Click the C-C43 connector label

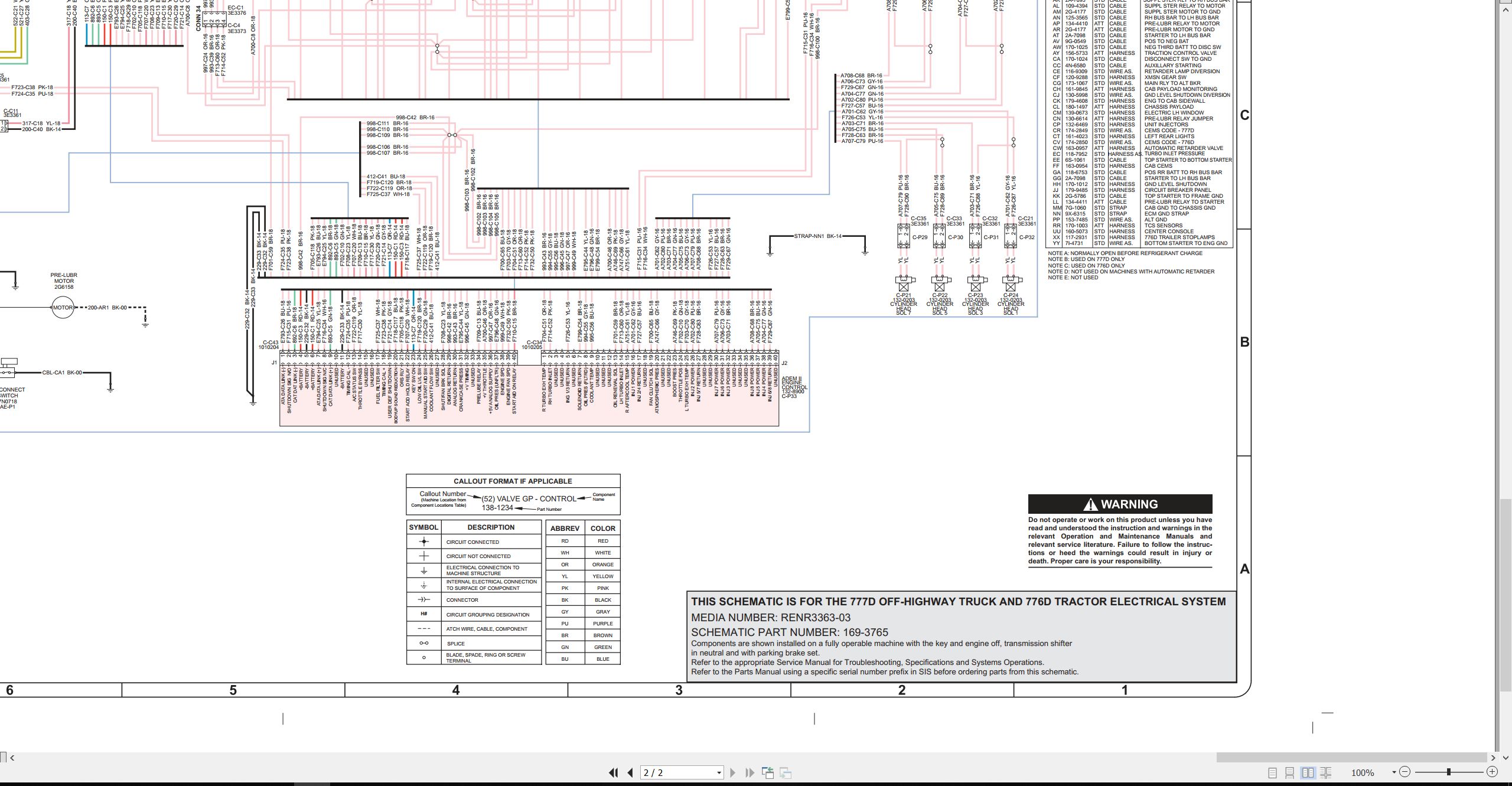tap(271, 343)
